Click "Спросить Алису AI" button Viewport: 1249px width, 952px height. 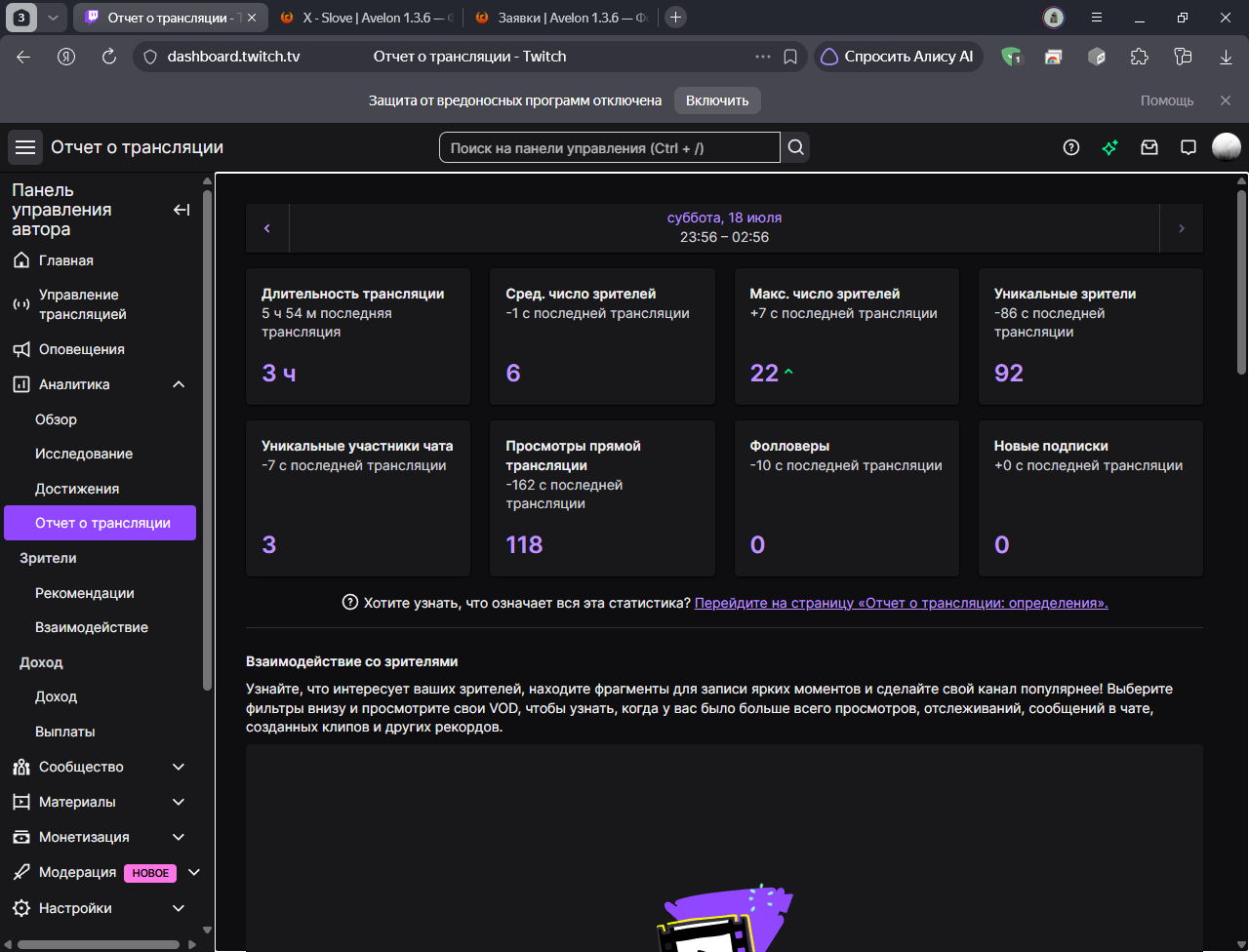(898, 57)
